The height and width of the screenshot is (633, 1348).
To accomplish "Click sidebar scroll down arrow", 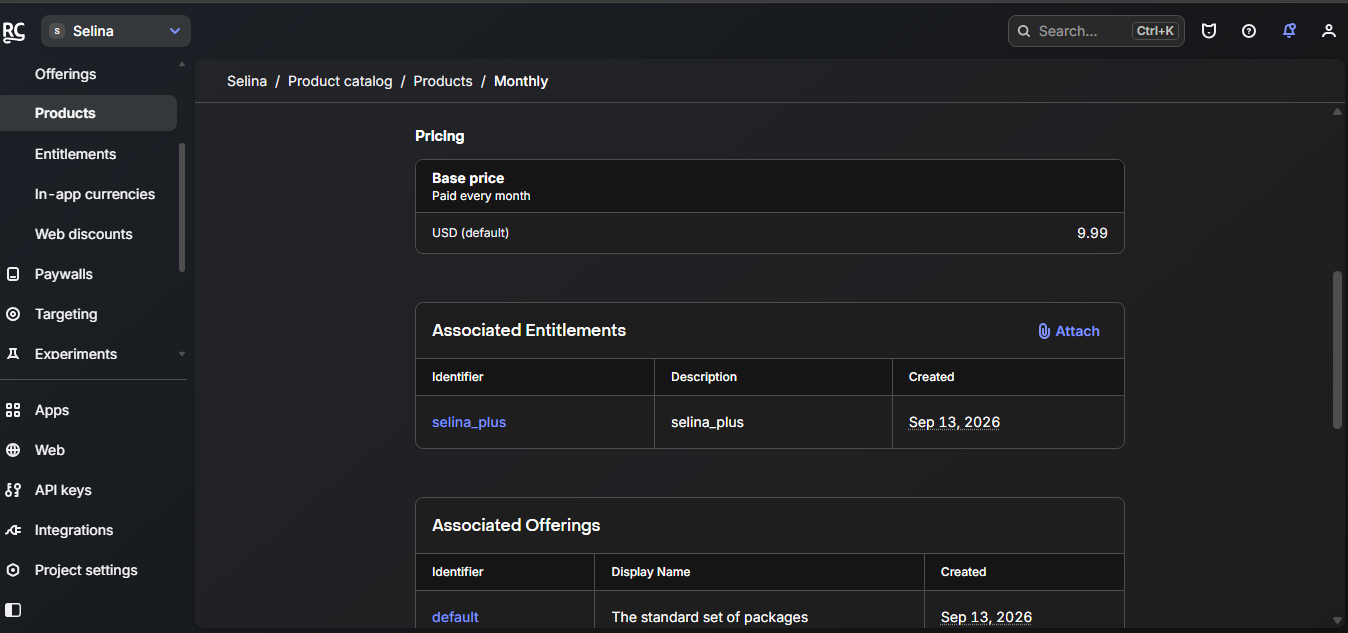I will pyautogui.click(x=182, y=354).
